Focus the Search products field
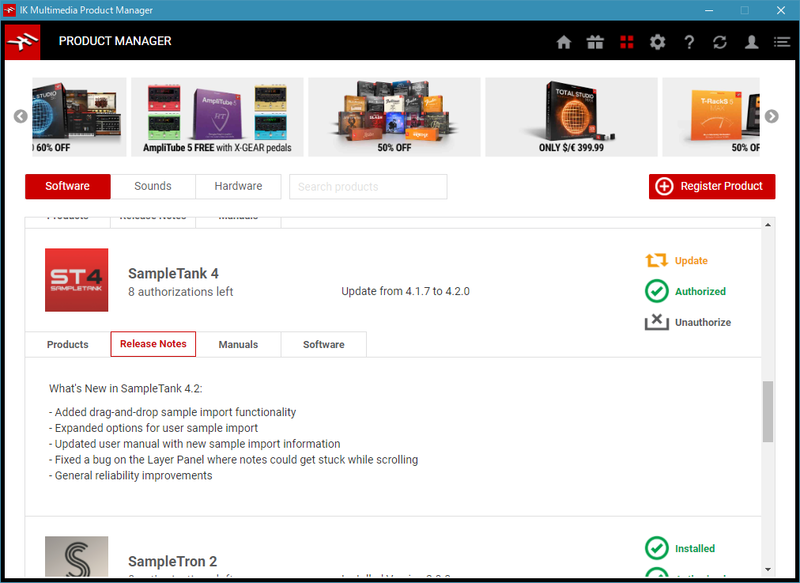Viewport: 800px width, 583px height. (368, 187)
